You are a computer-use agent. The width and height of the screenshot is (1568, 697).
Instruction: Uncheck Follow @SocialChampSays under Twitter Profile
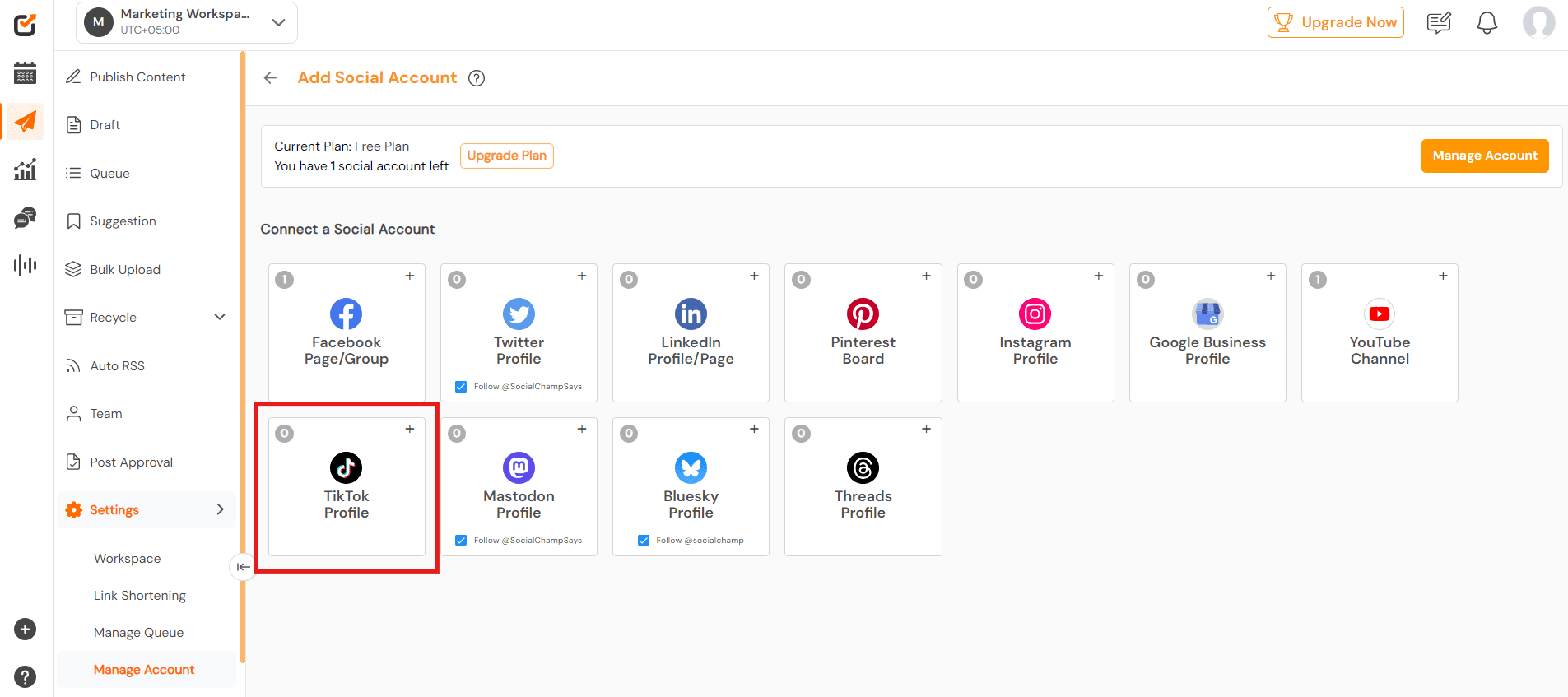pos(461,387)
